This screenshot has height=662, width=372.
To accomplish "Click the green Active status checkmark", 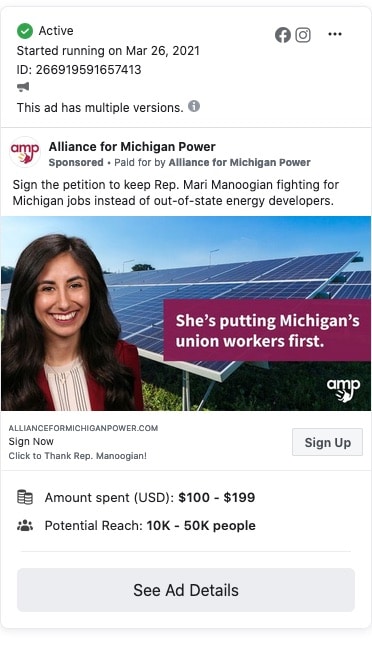I will (25, 31).
